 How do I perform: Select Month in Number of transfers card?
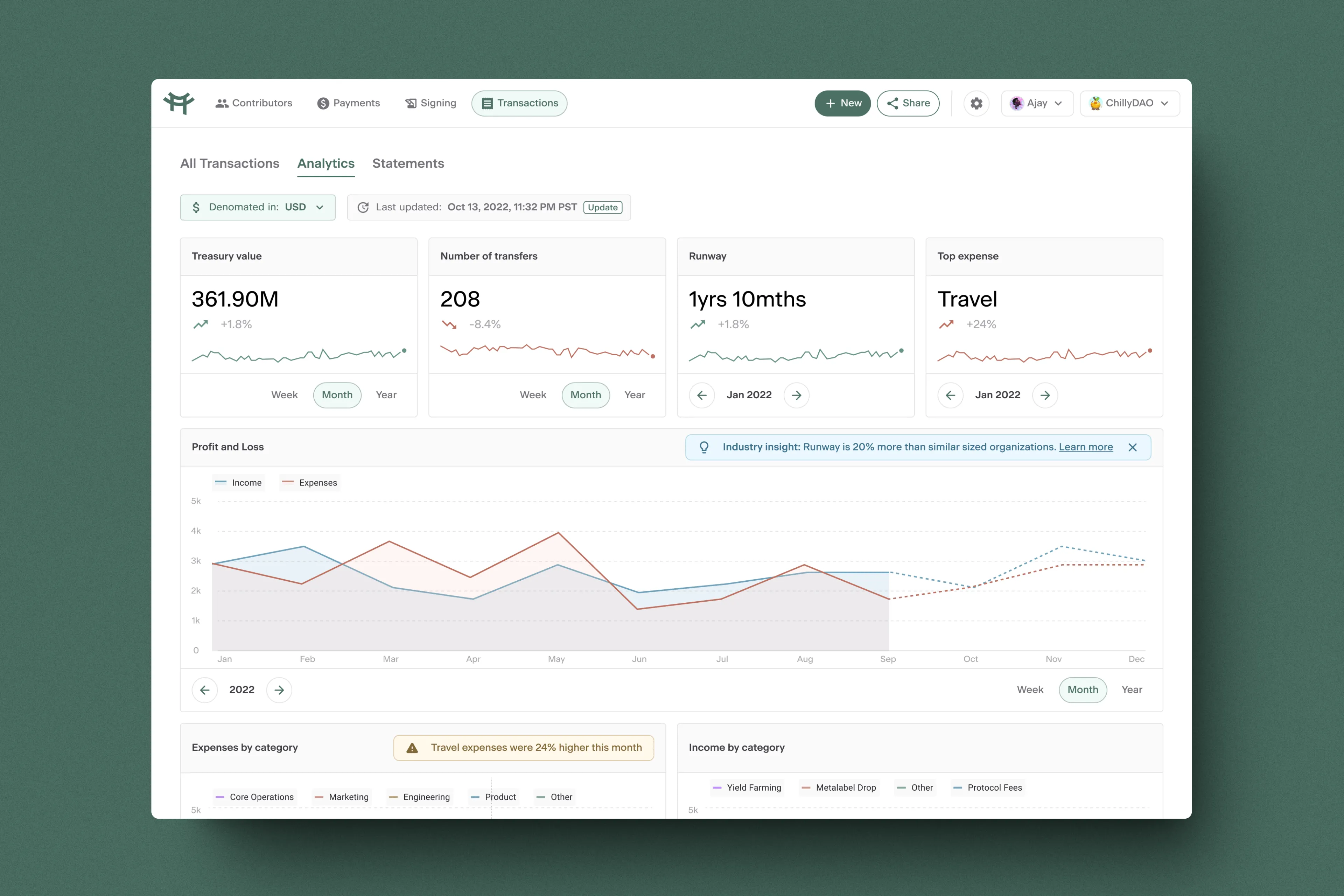(x=586, y=395)
